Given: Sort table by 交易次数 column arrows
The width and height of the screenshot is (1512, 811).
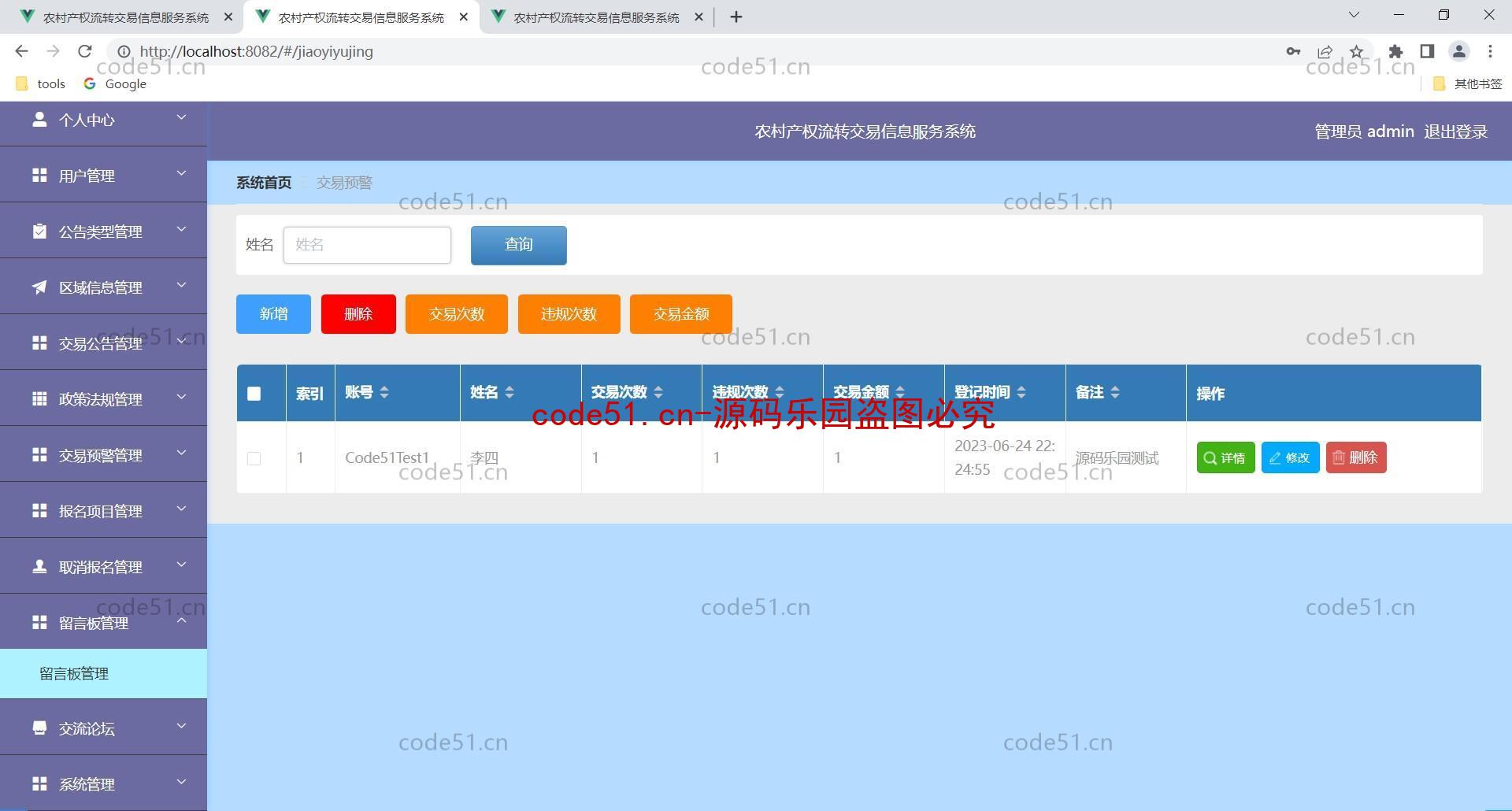Looking at the screenshot, I should click(x=658, y=392).
